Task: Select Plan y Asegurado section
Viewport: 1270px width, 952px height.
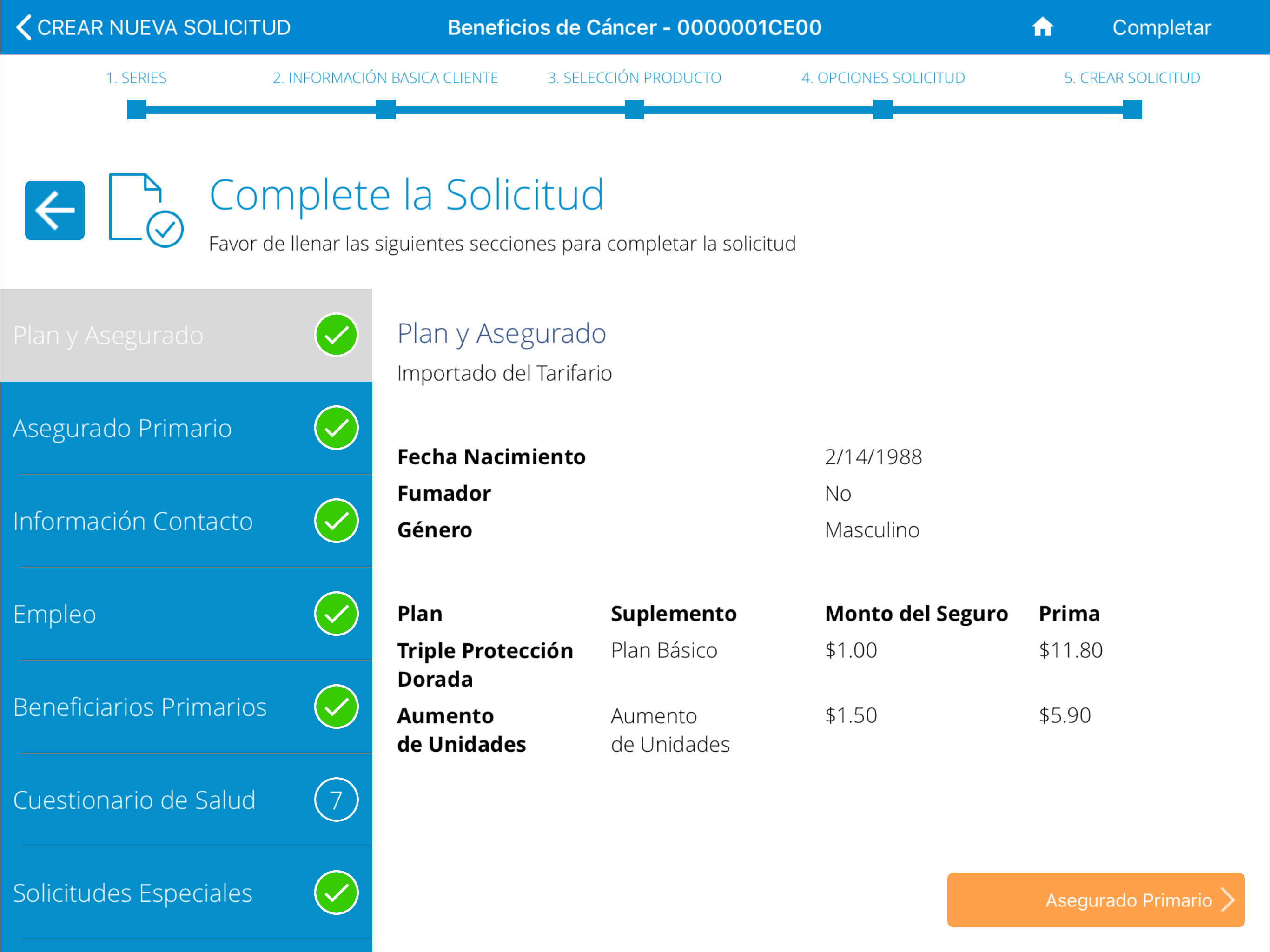Action: click(x=186, y=335)
